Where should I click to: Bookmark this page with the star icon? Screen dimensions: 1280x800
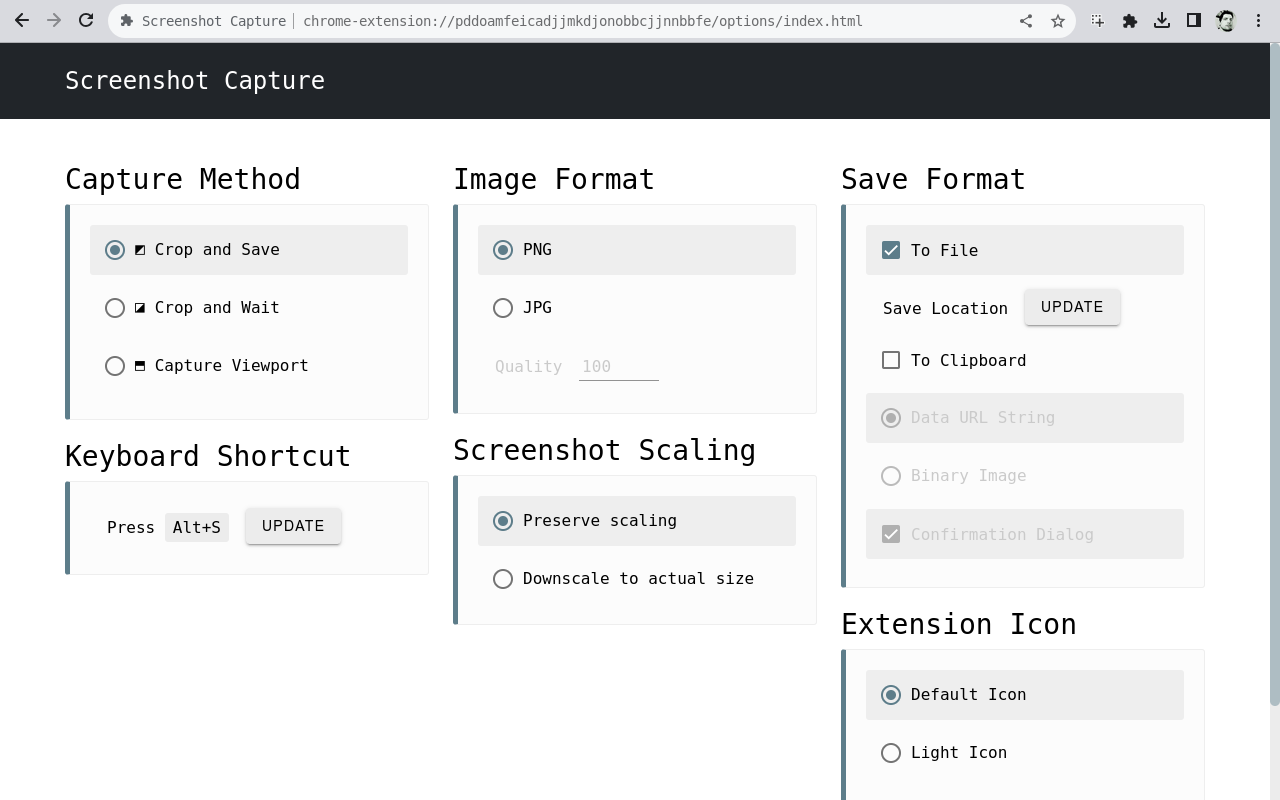click(x=1058, y=21)
